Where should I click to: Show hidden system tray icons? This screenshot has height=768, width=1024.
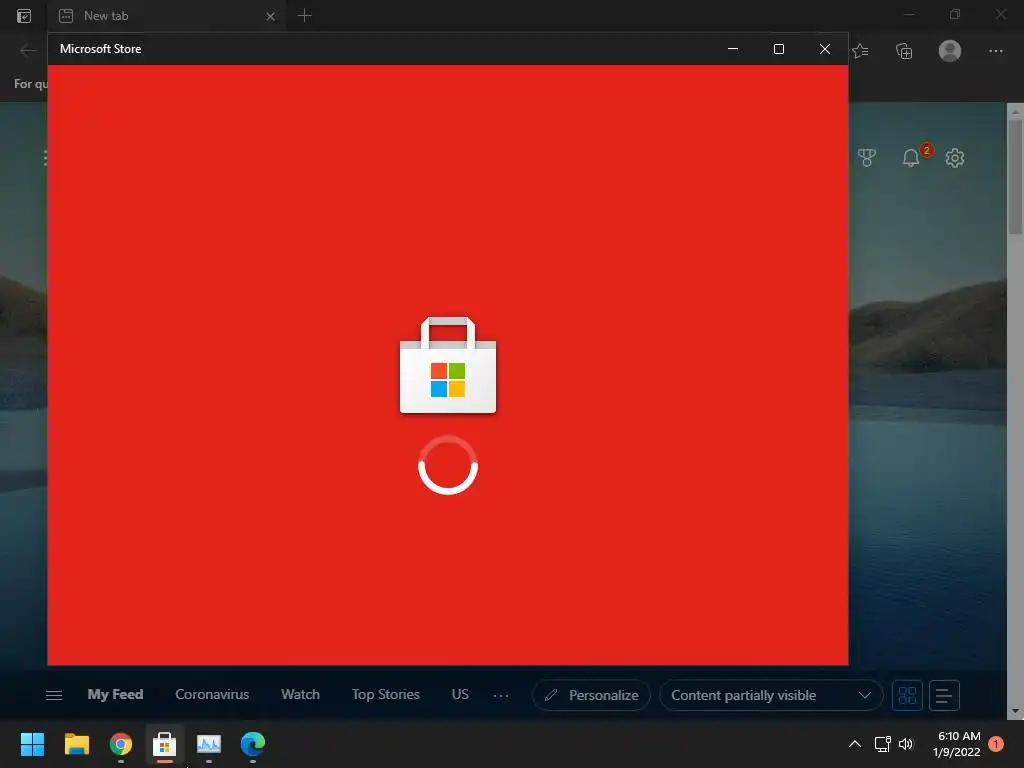pos(854,744)
